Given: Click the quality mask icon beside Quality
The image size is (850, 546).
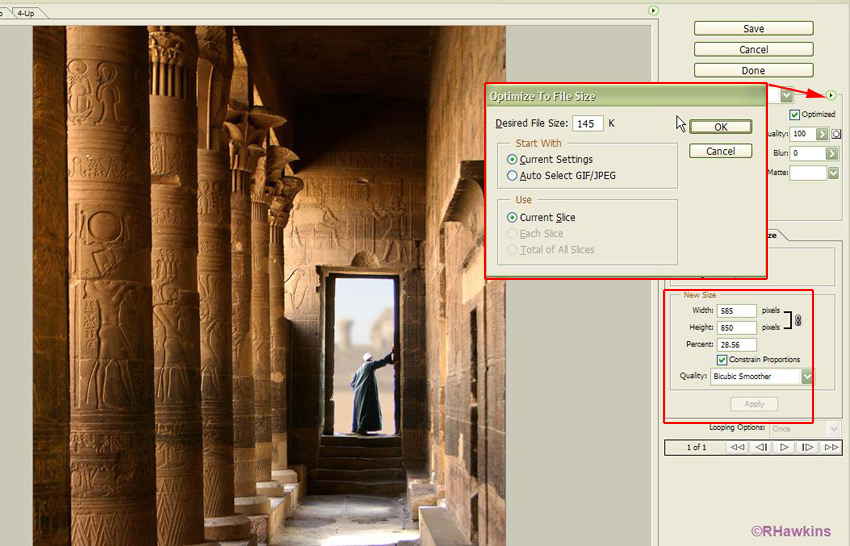Looking at the screenshot, I should click(837, 134).
